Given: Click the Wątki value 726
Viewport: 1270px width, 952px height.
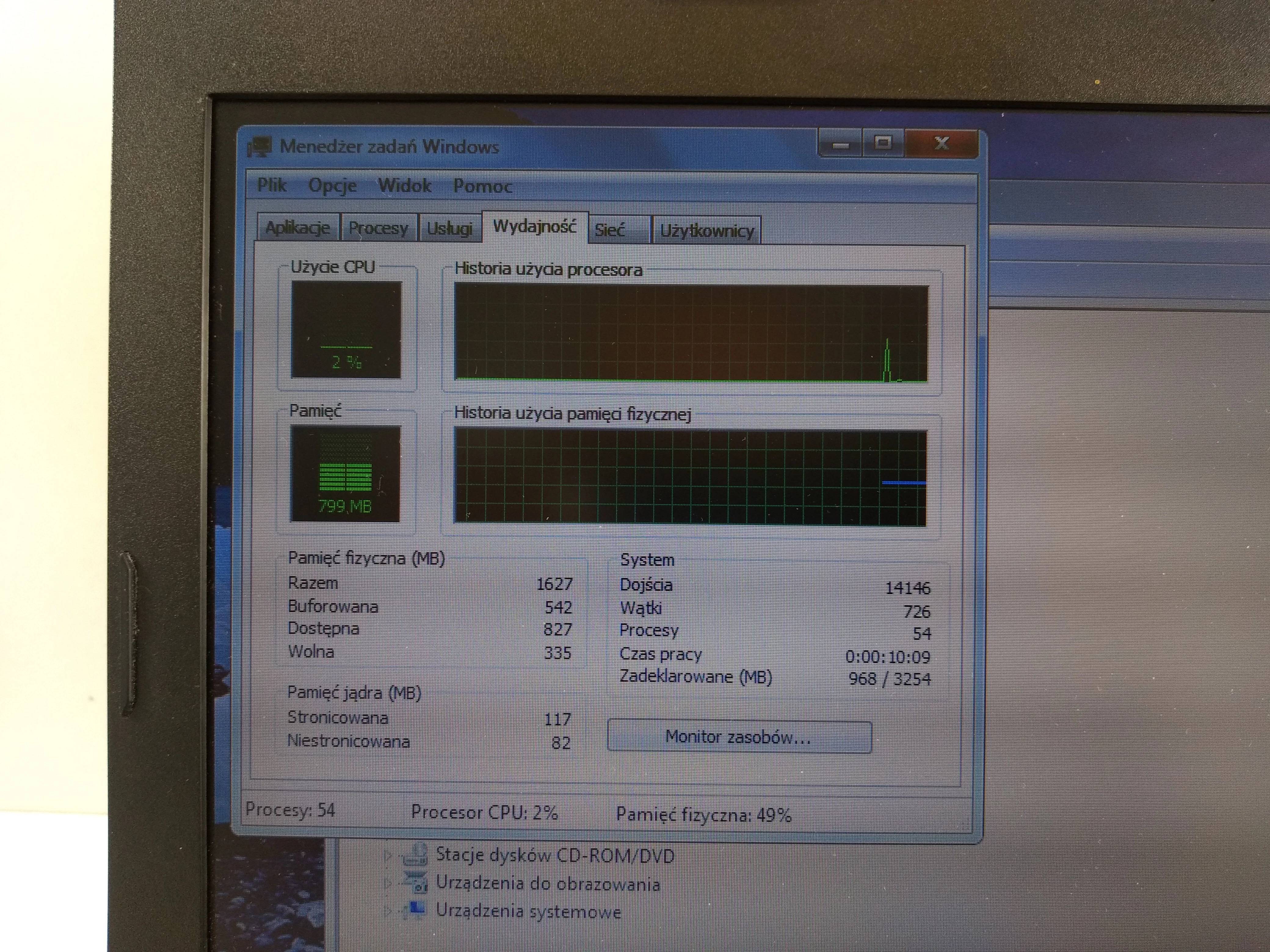Looking at the screenshot, I should pyautogui.click(x=917, y=612).
